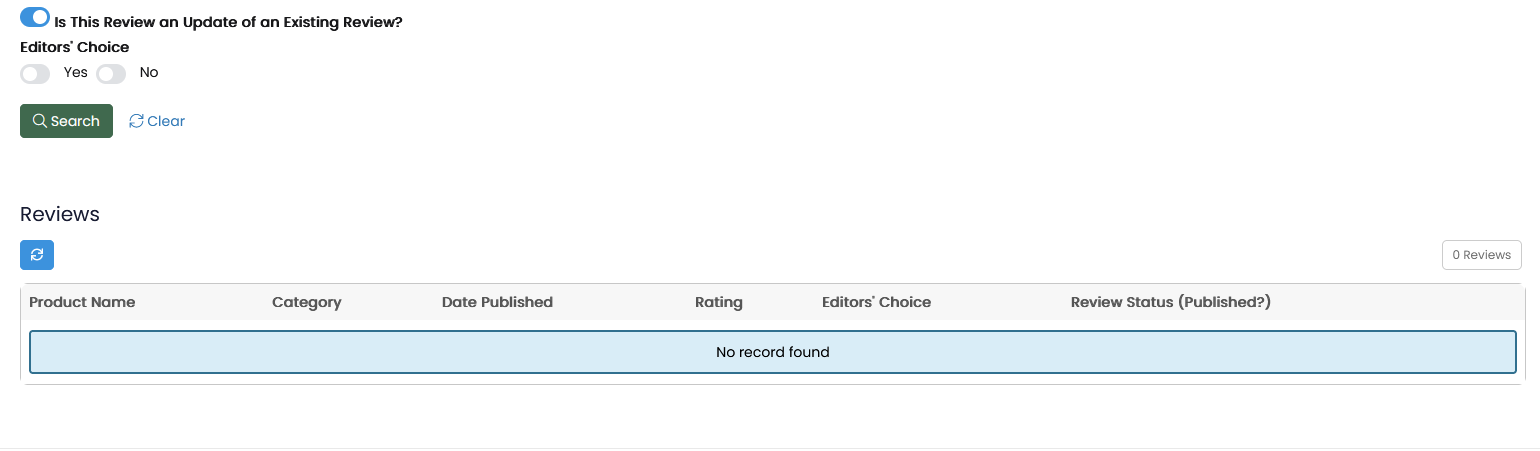Click the magnifier icon in the Search button
The image size is (1540, 451).
[x=40, y=121]
